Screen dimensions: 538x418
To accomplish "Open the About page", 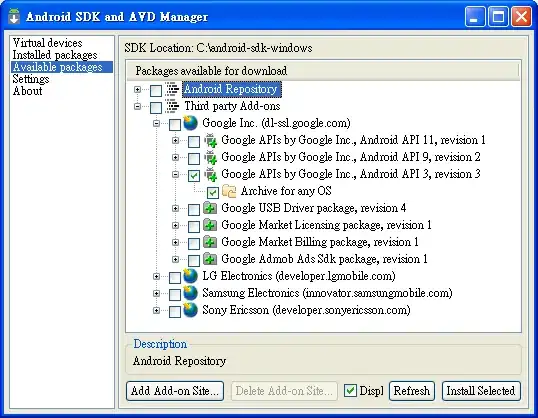I will click(x=27, y=91).
